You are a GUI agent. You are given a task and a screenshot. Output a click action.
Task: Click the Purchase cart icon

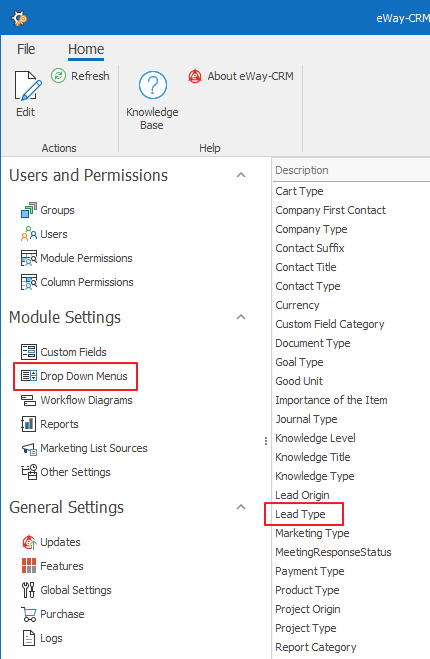pyautogui.click(x=29, y=614)
